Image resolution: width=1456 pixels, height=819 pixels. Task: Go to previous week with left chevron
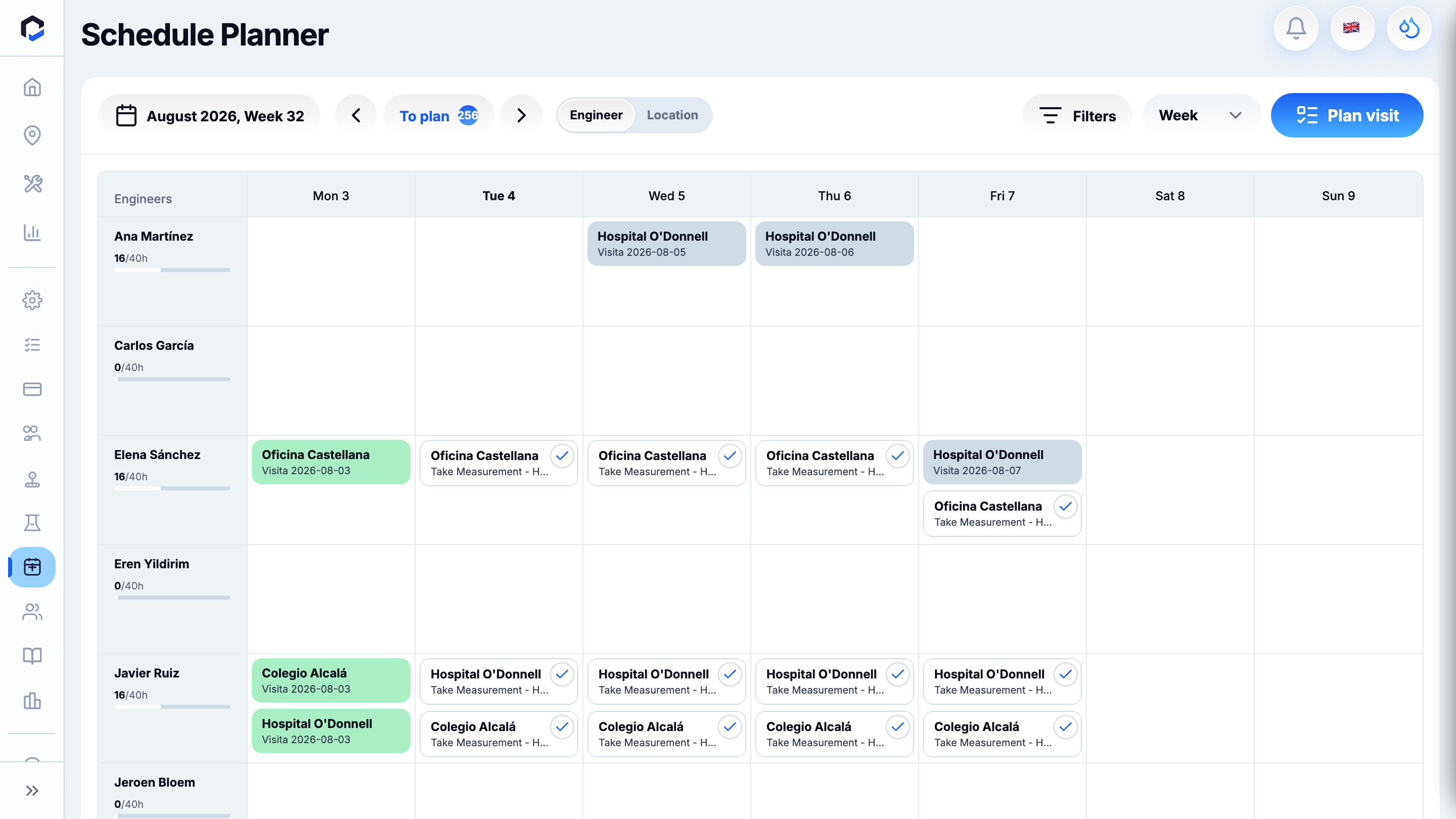pyautogui.click(x=356, y=115)
